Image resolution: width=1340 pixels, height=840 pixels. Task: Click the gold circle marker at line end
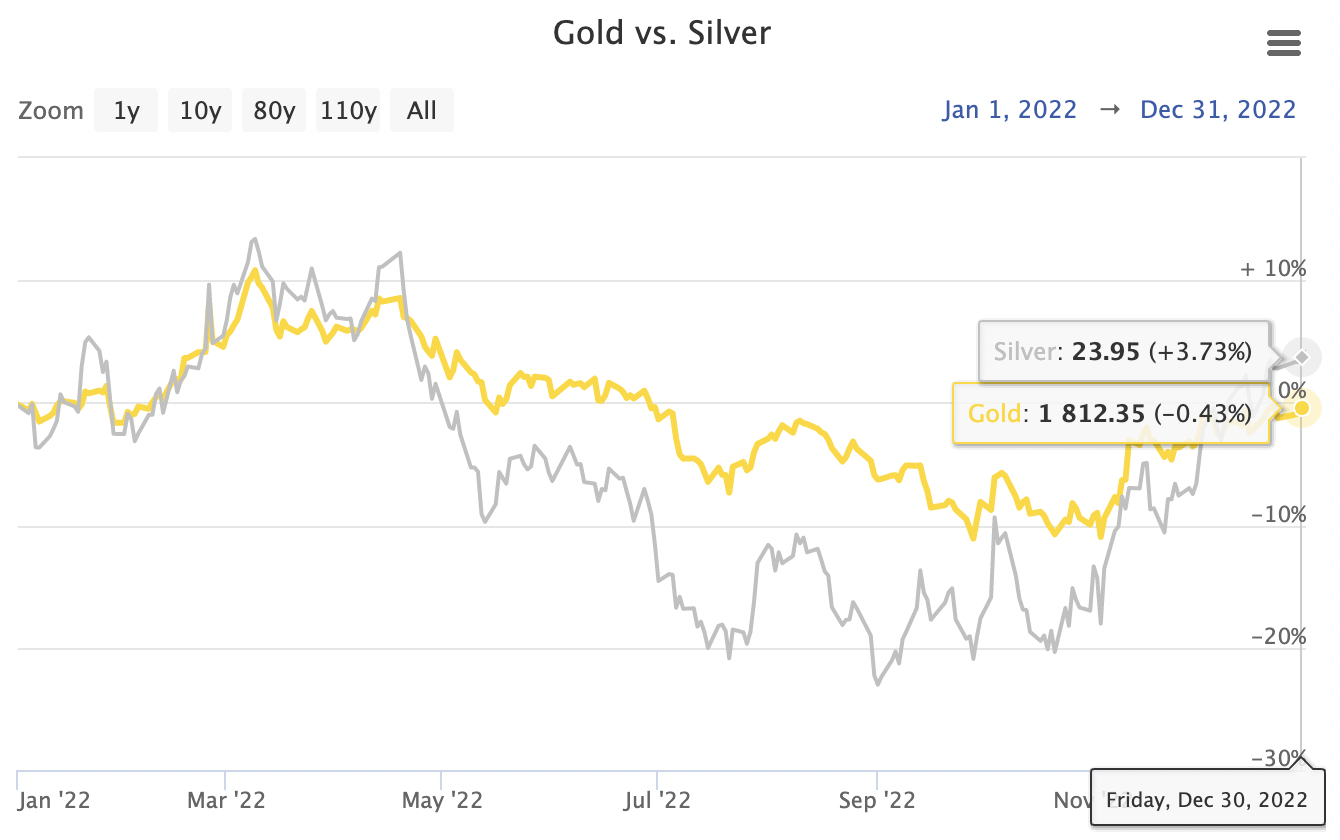click(1301, 408)
